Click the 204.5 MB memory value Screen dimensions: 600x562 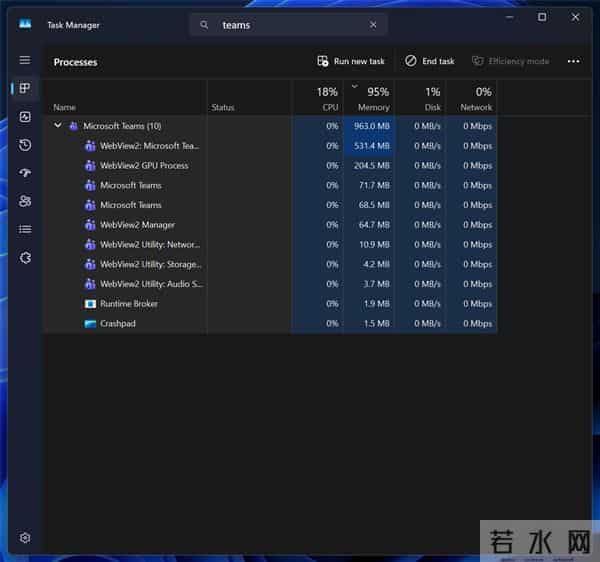372,166
